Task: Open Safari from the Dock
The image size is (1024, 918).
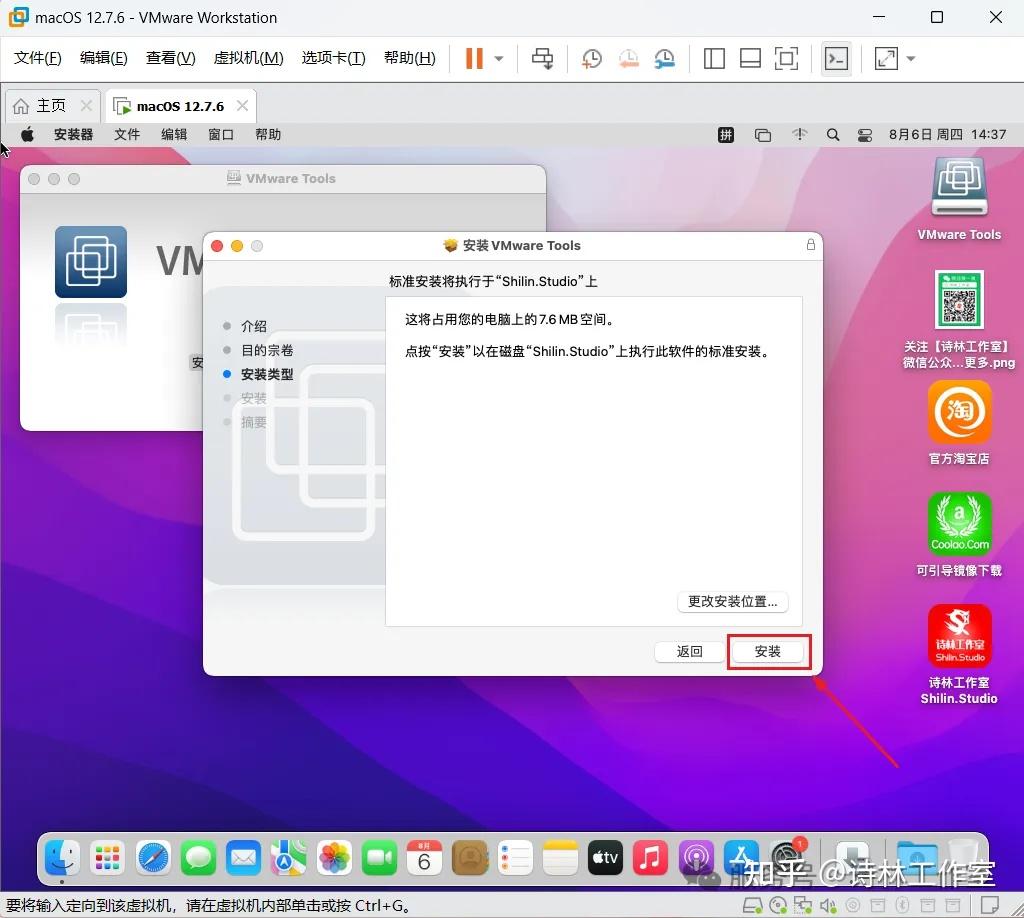Action: click(153, 857)
